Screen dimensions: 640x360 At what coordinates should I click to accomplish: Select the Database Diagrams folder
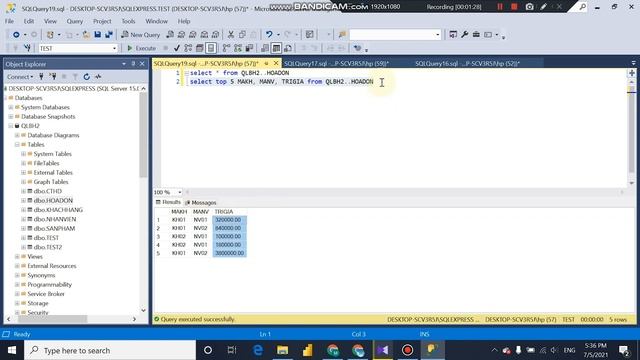point(53,136)
